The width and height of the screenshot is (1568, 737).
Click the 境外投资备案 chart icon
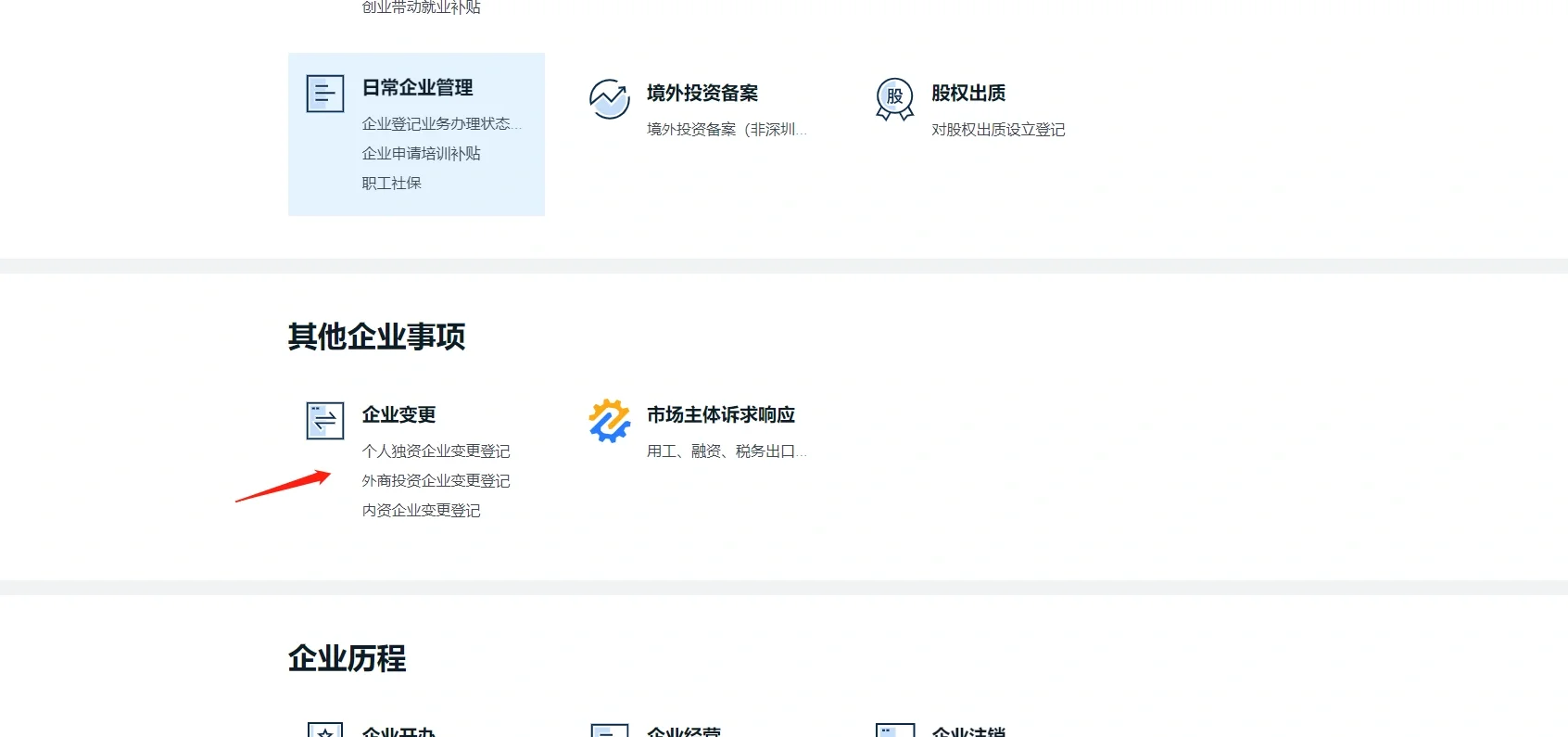click(x=609, y=99)
